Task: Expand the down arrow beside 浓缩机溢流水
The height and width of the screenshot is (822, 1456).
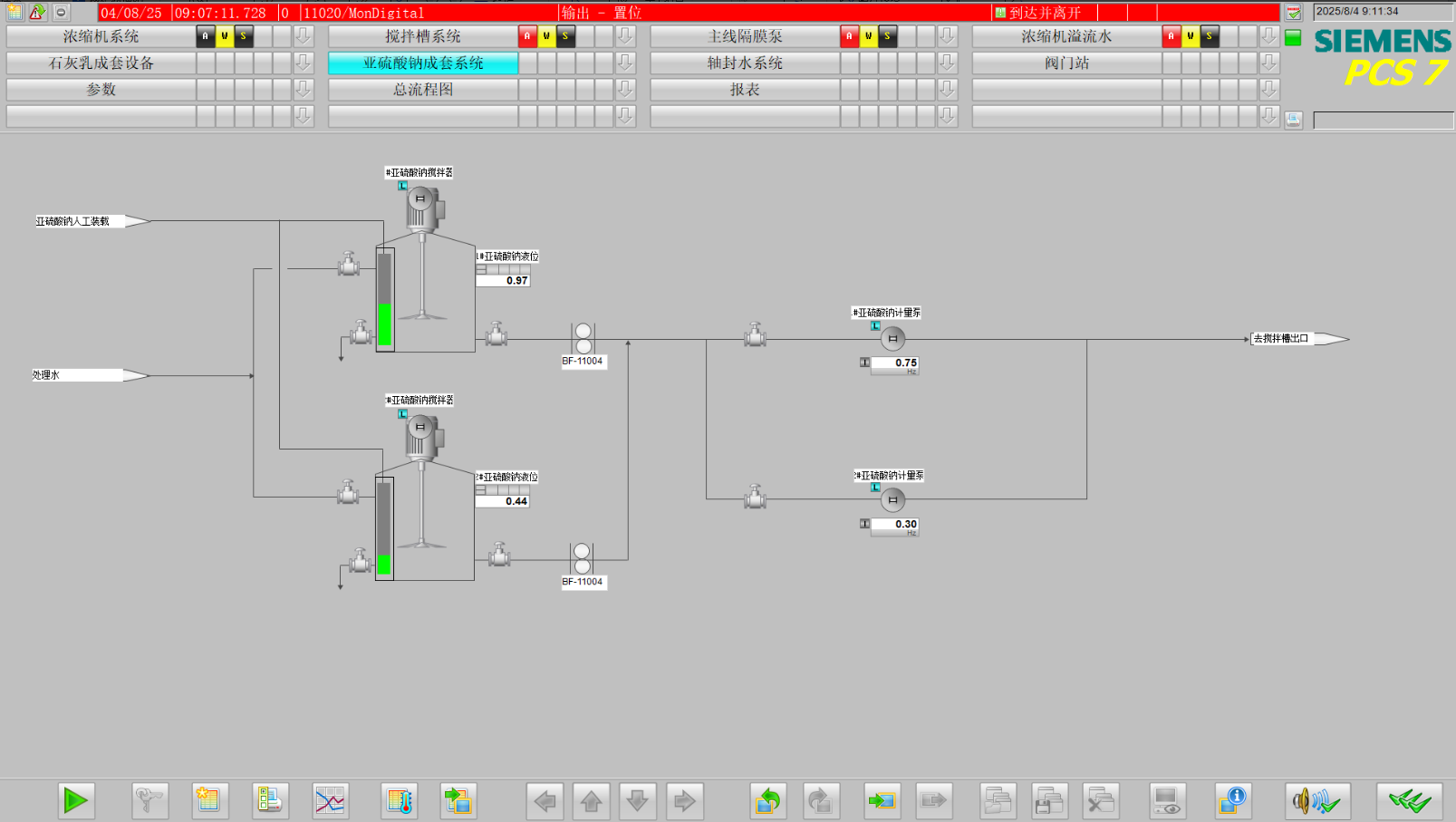Action: click(x=1268, y=36)
